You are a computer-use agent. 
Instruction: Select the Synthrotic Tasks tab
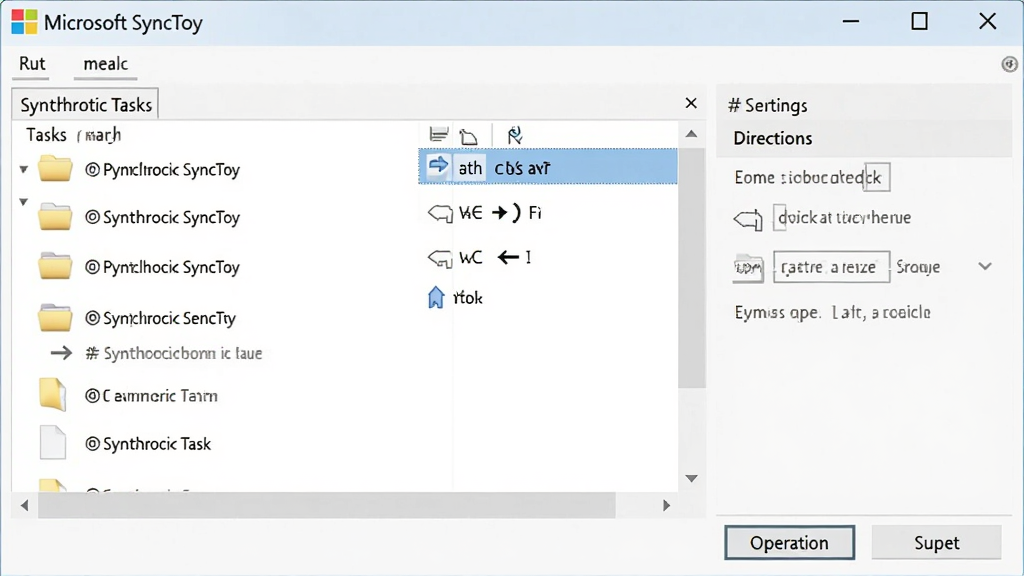86,104
